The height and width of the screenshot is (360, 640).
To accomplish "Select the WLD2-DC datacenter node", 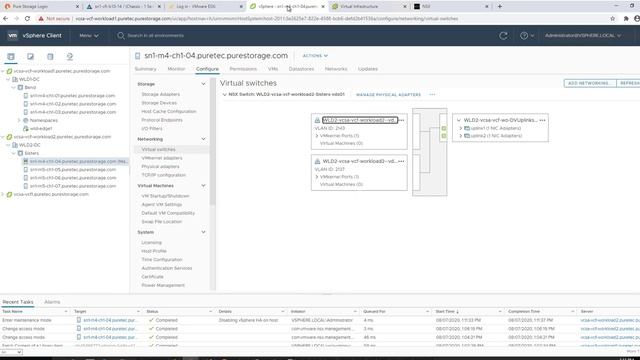I will (29, 145).
